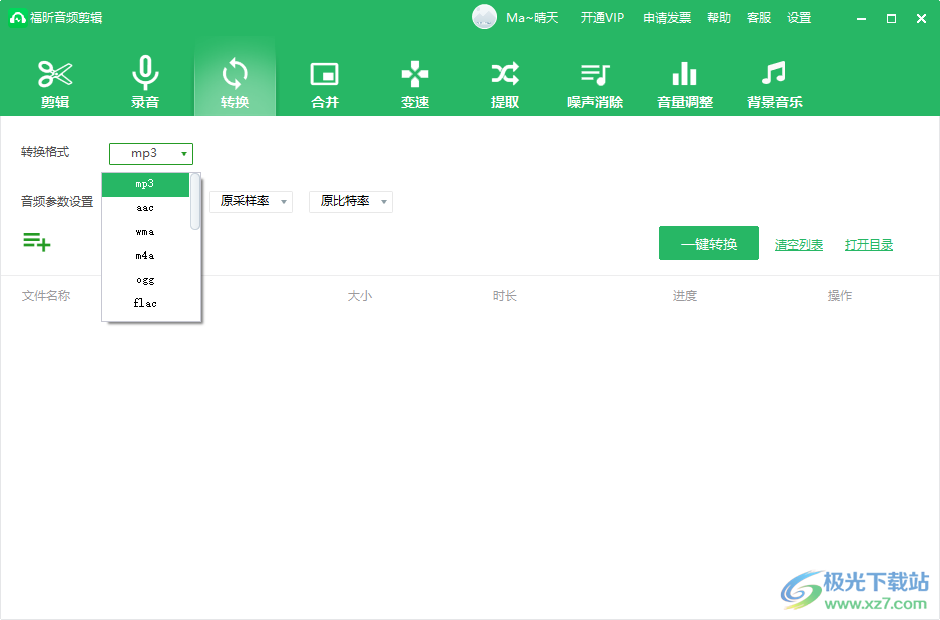The height and width of the screenshot is (620, 940).
Task: Click 开通VIP in title bar
Action: (x=602, y=18)
